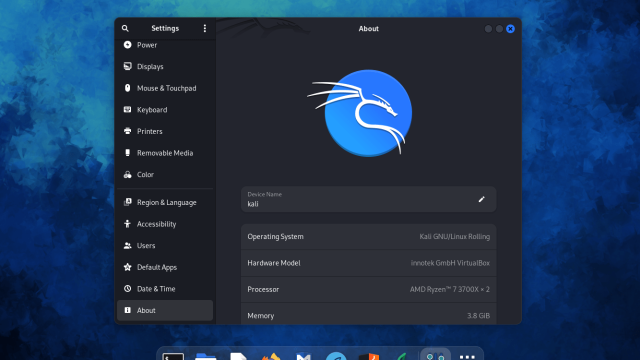Select the About sidebar entry
640x360 pixels.
tap(165, 311)
